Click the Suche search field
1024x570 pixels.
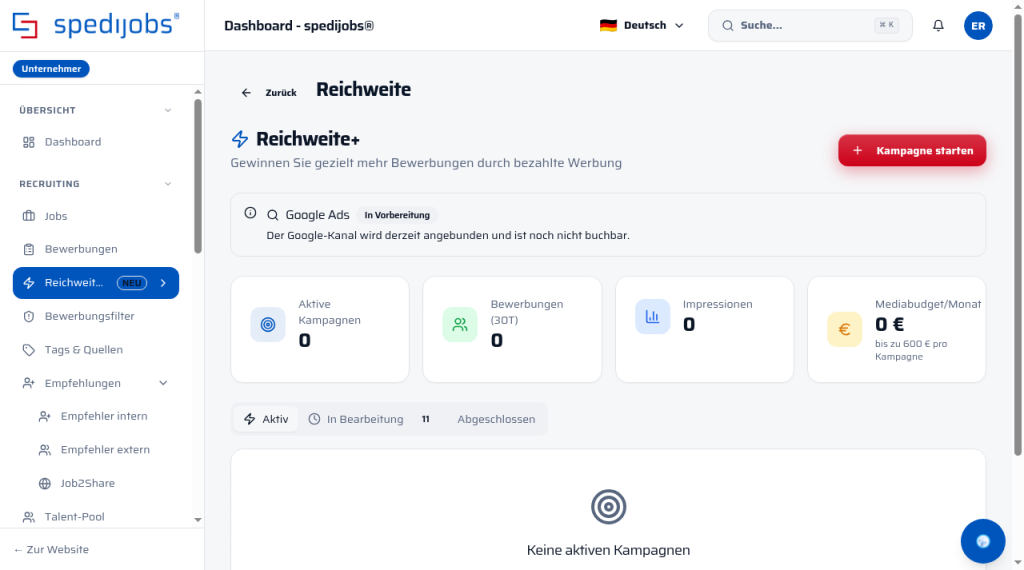810,25
